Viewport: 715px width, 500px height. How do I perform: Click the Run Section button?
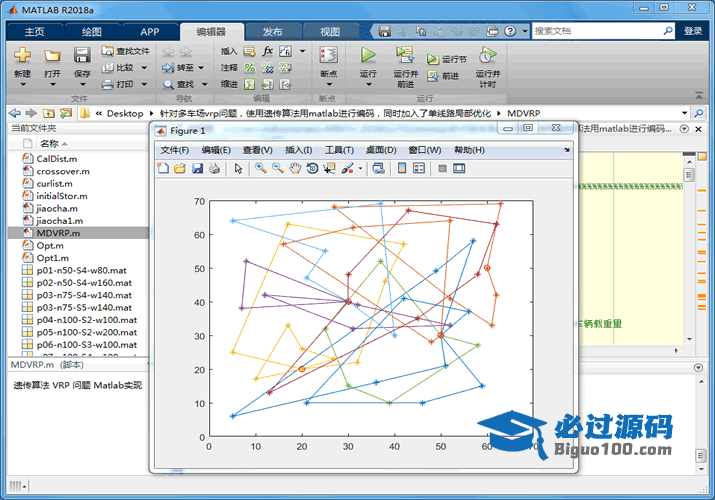coord(447,59)
